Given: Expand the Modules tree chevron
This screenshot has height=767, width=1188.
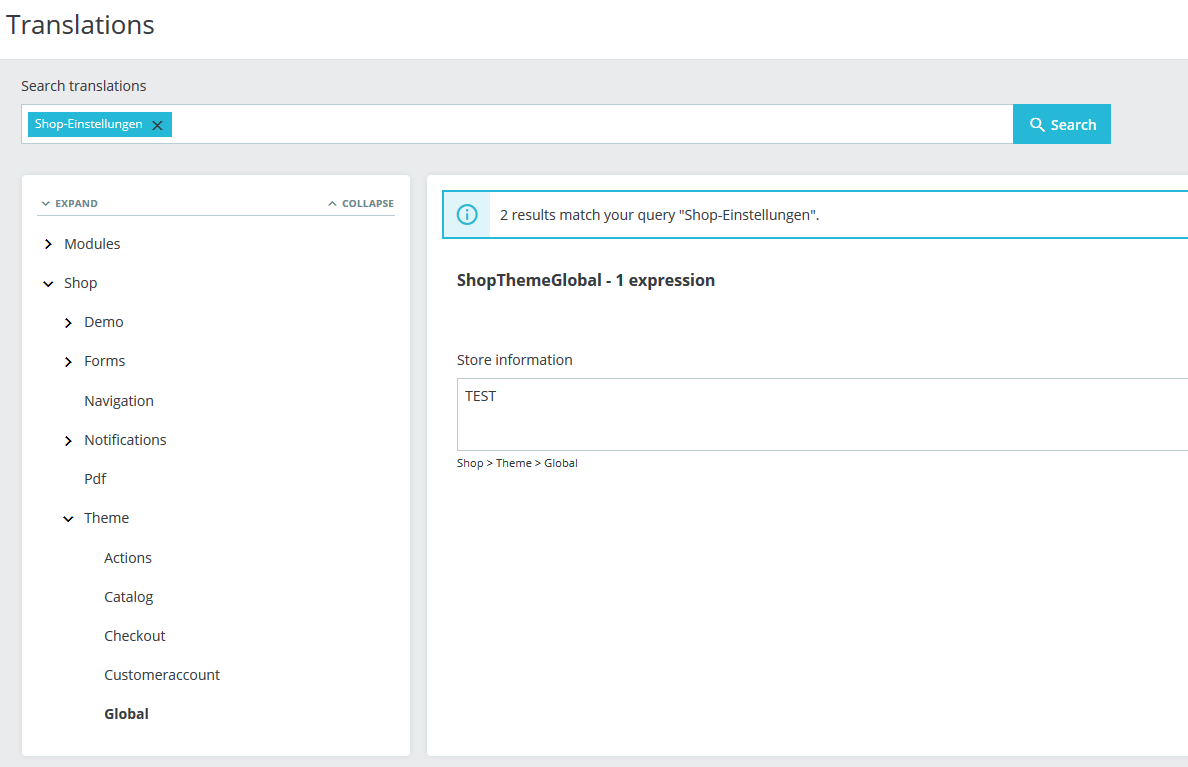Looking at the screenshot, I should click(x=48, y=244).
